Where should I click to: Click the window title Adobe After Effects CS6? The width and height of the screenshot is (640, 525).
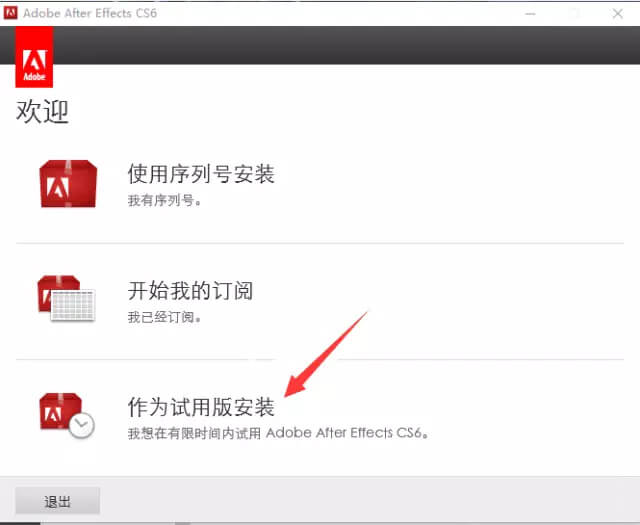(90, 13)
